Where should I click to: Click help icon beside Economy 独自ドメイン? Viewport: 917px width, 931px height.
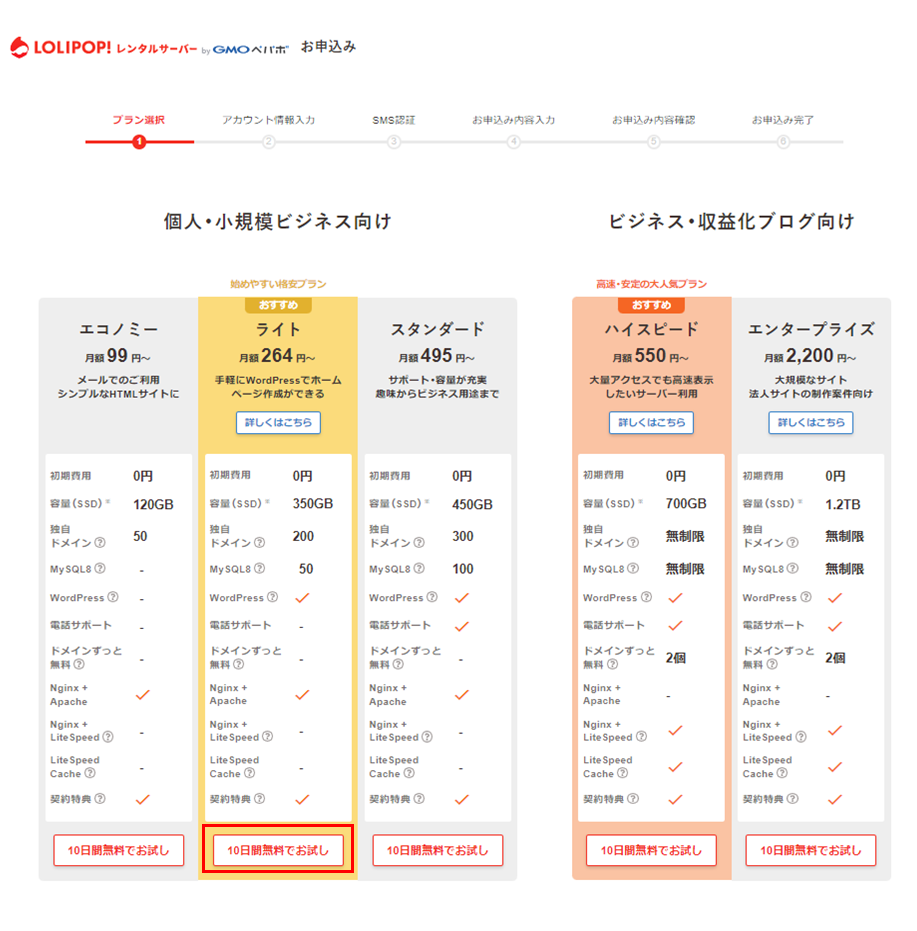[x=100, y=543]
